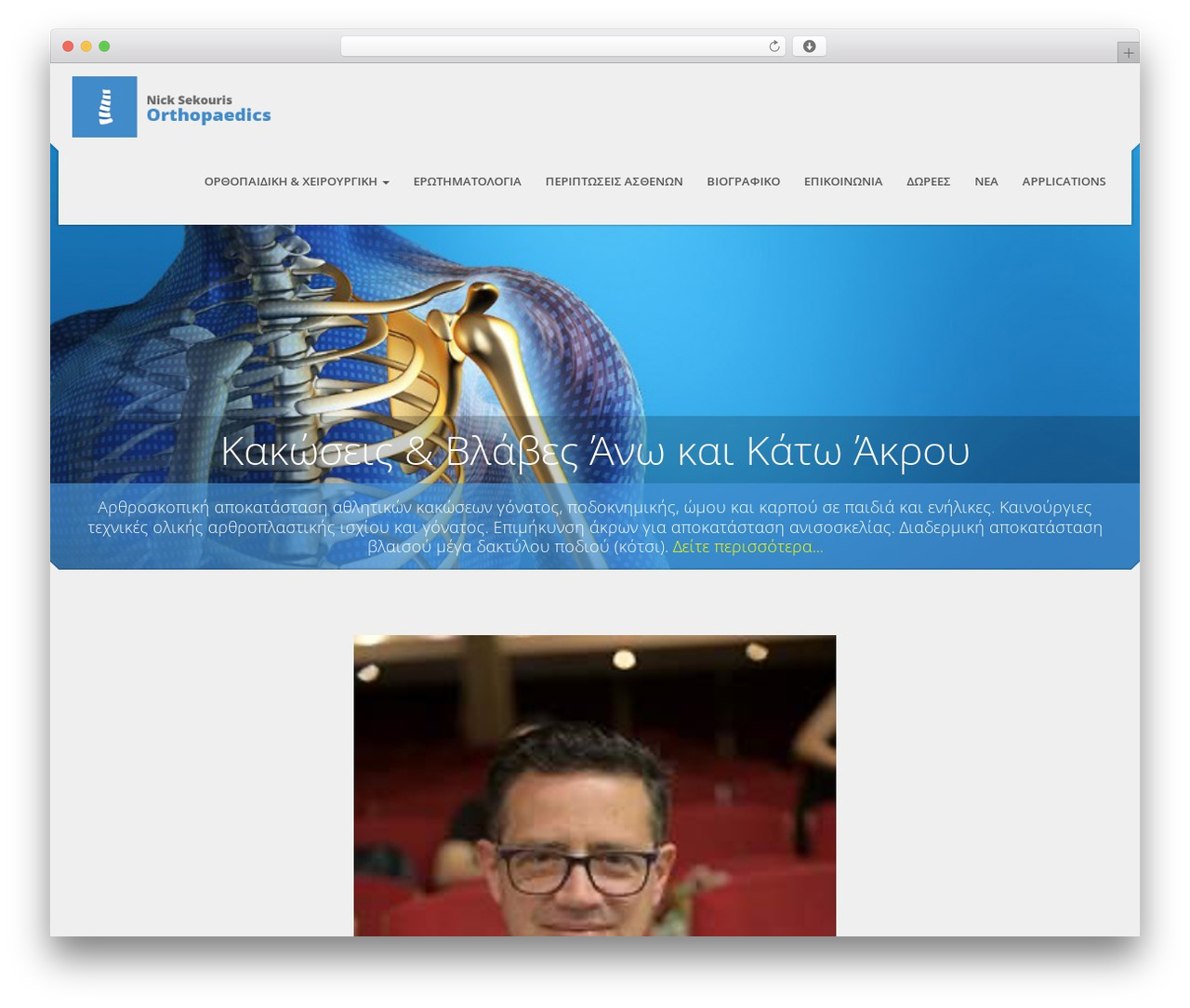Reload the page with the refresh icon
Viewport: 1190px width, 1008px height.
pos(773,46)
